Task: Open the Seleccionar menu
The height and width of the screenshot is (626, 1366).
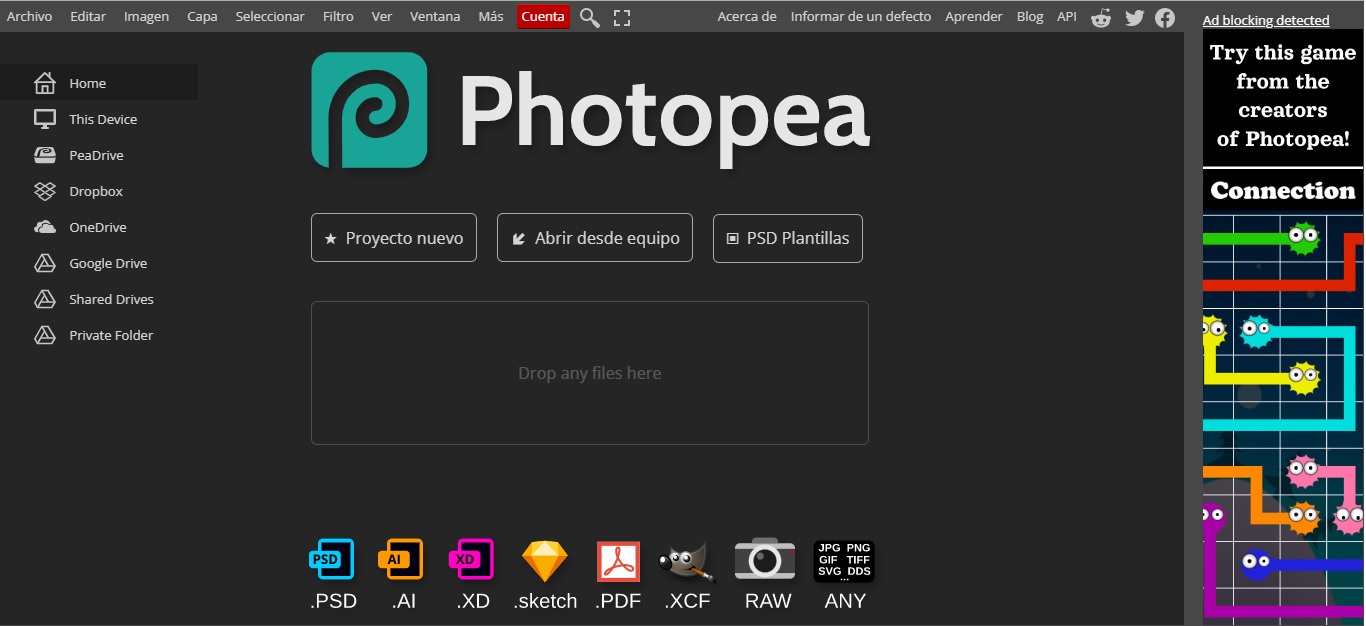Action: 270,16
